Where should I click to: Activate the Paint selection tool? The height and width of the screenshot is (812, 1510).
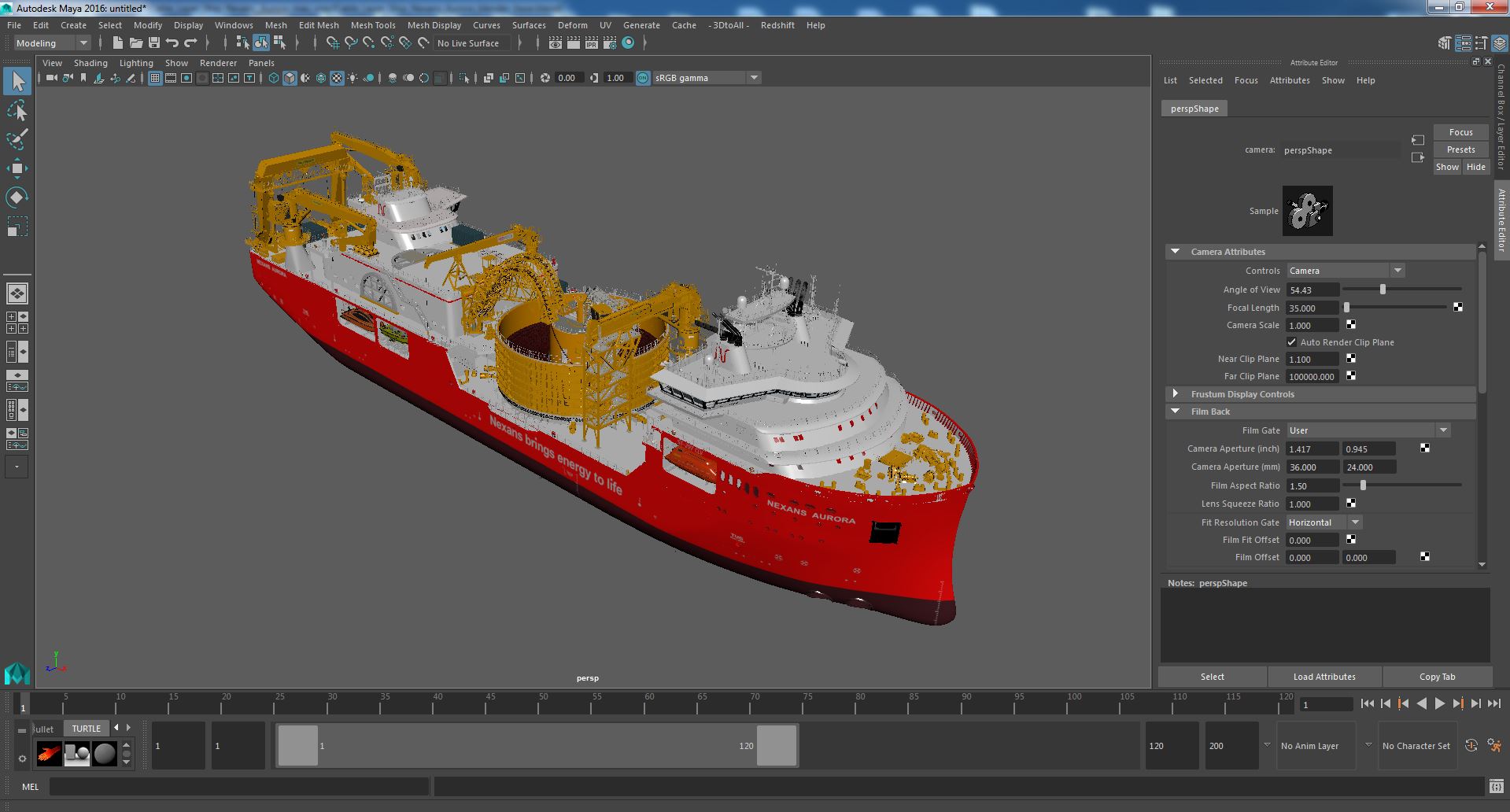click(x=17, y=140)
